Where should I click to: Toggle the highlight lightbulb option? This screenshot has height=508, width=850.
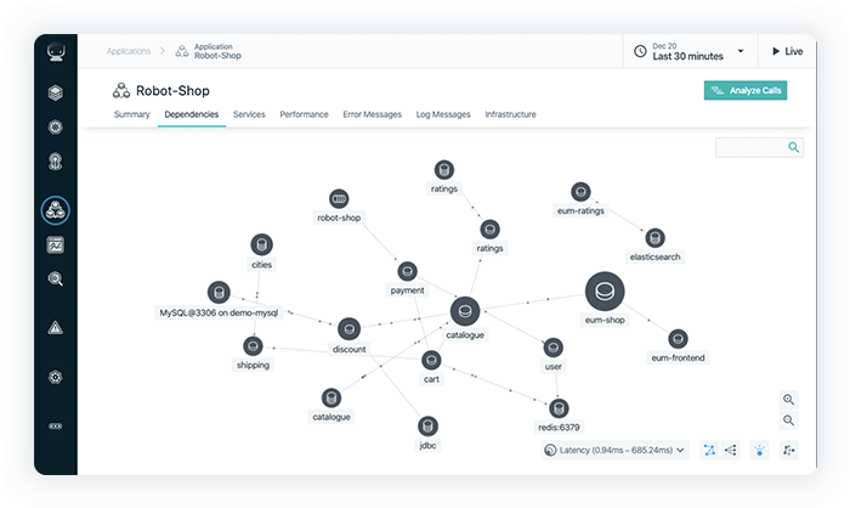tap(760, 450)
